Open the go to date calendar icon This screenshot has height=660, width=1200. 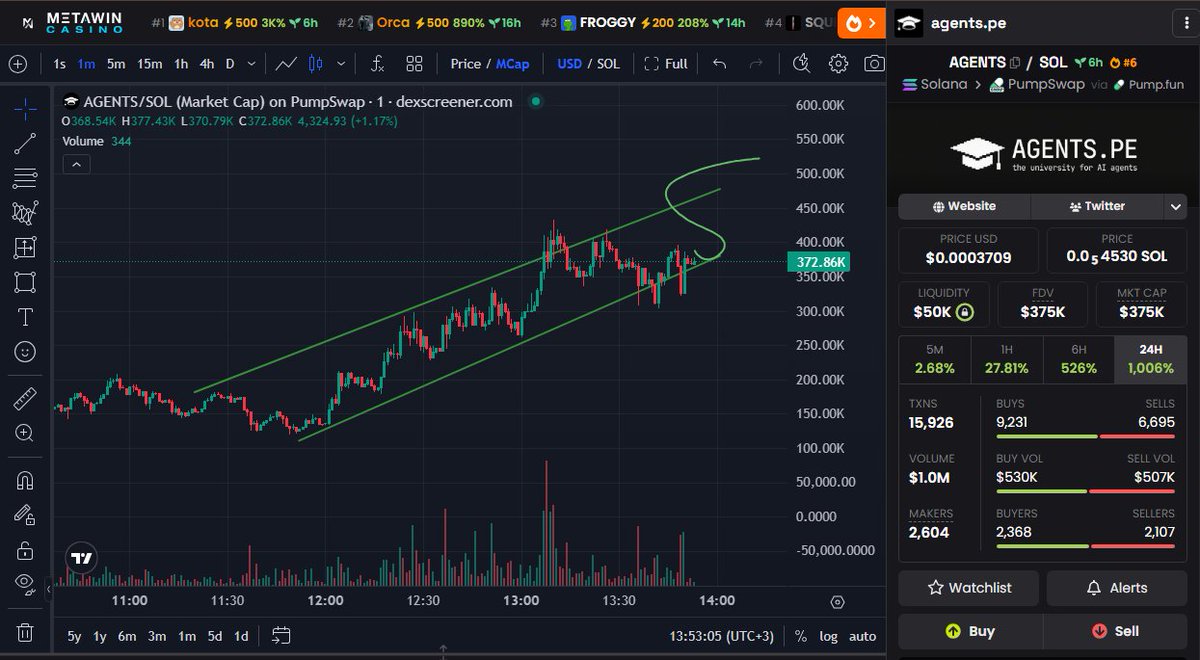click(281, 635)
